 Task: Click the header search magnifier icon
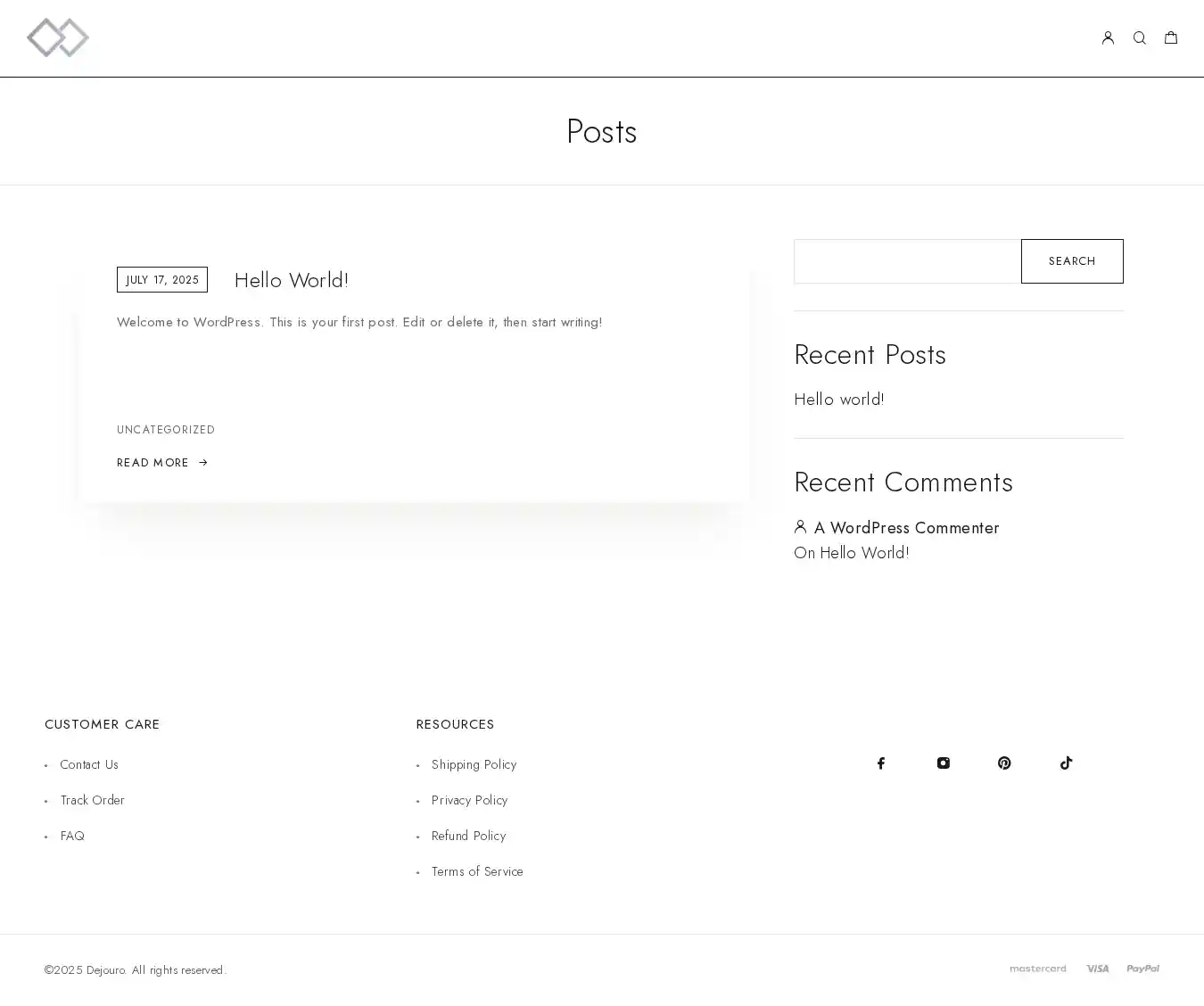coord(1139,37)
